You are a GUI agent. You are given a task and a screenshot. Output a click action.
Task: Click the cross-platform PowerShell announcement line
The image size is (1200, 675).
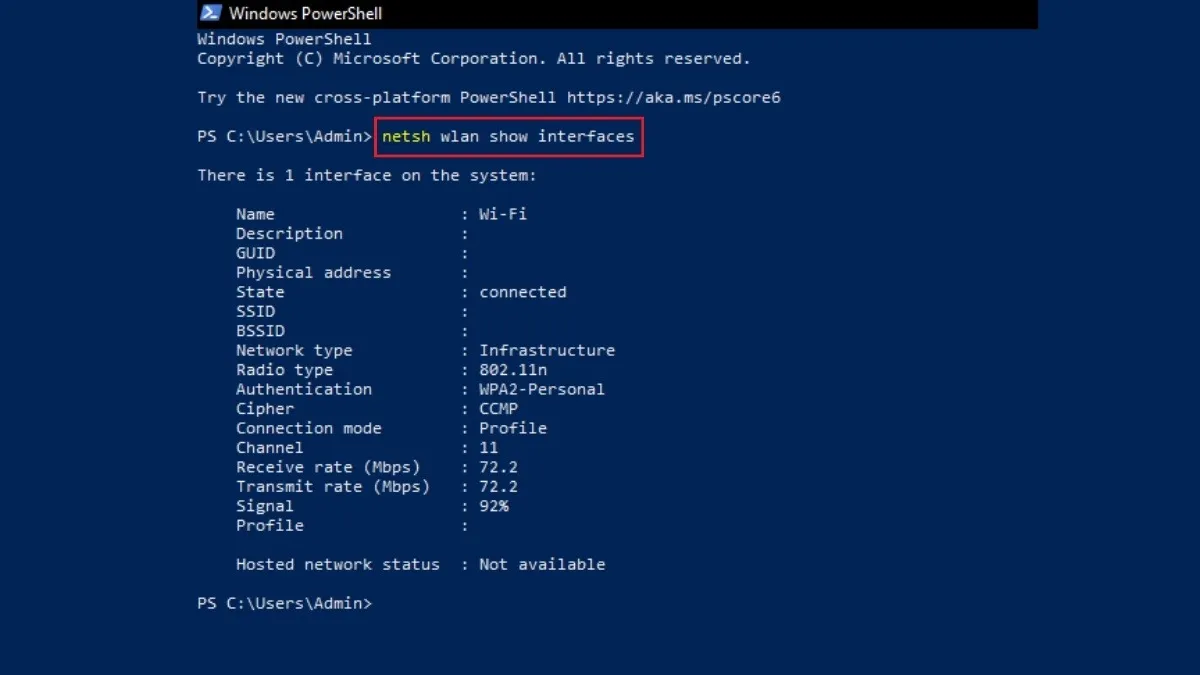489,97
